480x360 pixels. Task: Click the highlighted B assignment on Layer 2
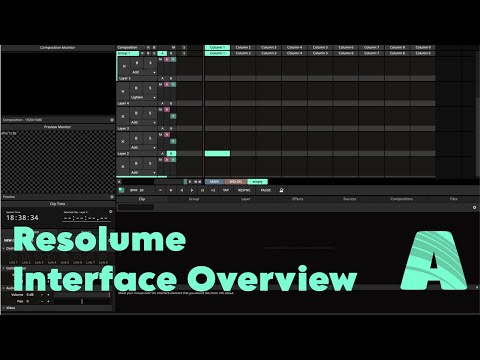171,154
